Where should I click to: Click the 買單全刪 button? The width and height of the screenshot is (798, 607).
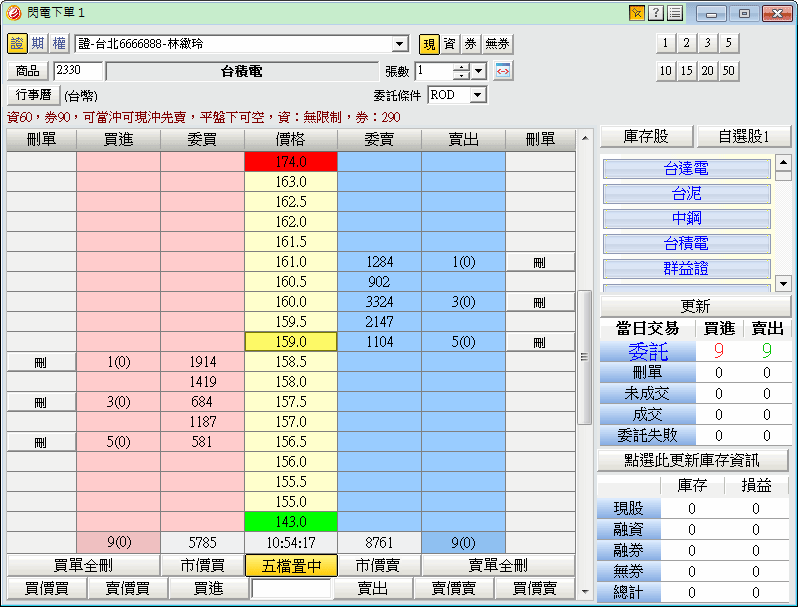coord(82,566)
